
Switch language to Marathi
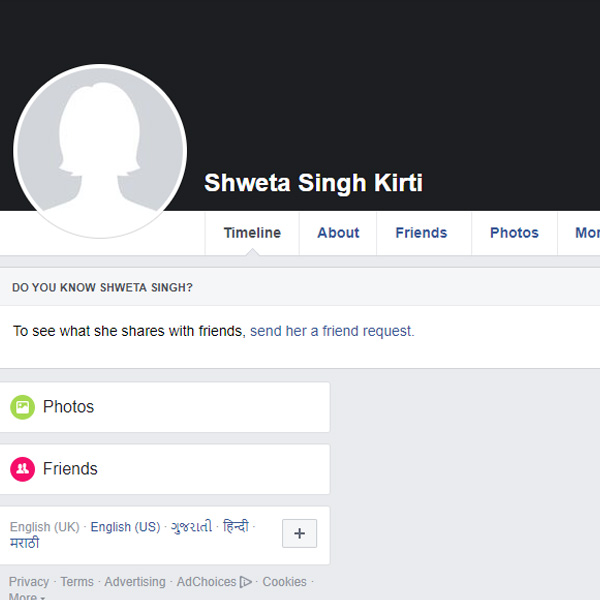coord(24,543)
